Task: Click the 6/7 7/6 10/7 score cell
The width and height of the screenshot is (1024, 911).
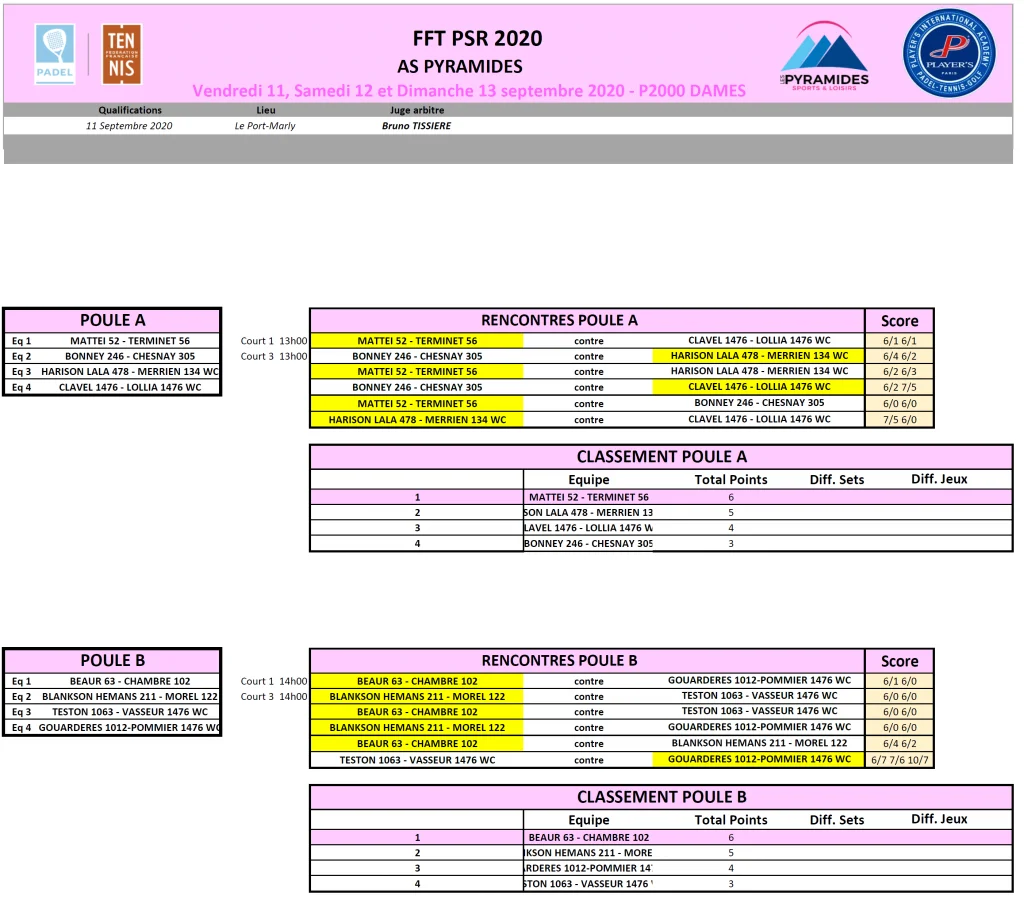Action: coord(898,760)
